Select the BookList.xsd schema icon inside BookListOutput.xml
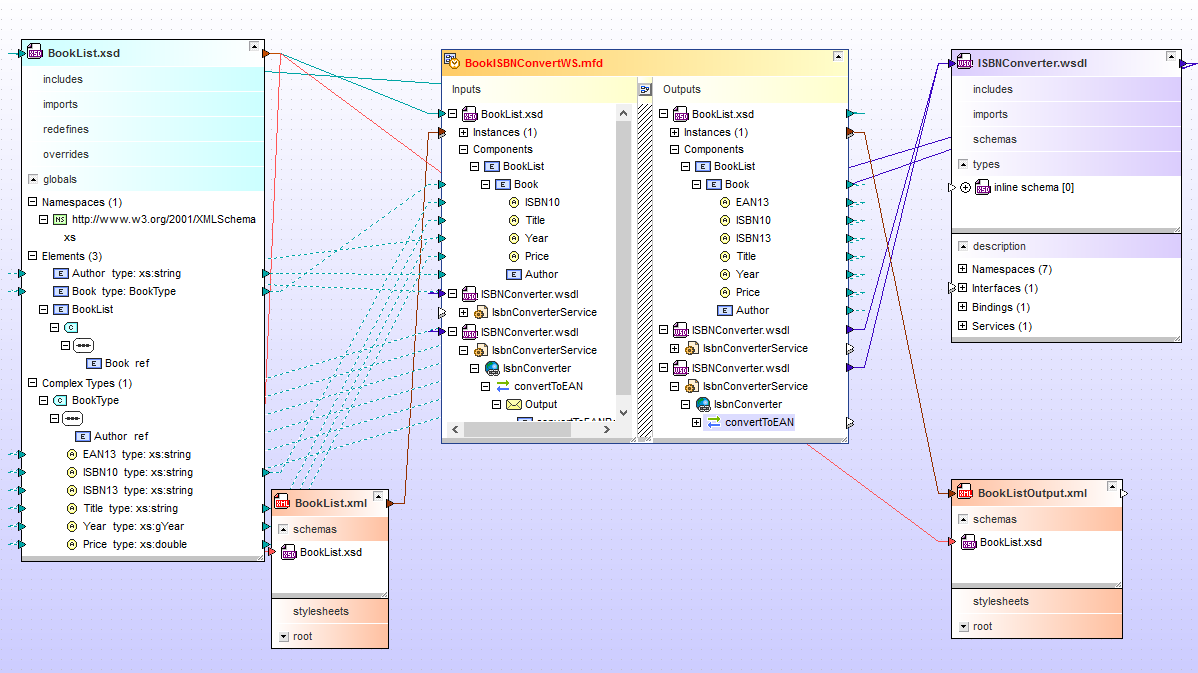Image resolution: width=1198 pixels, height=673 pixels. [968, 542]
